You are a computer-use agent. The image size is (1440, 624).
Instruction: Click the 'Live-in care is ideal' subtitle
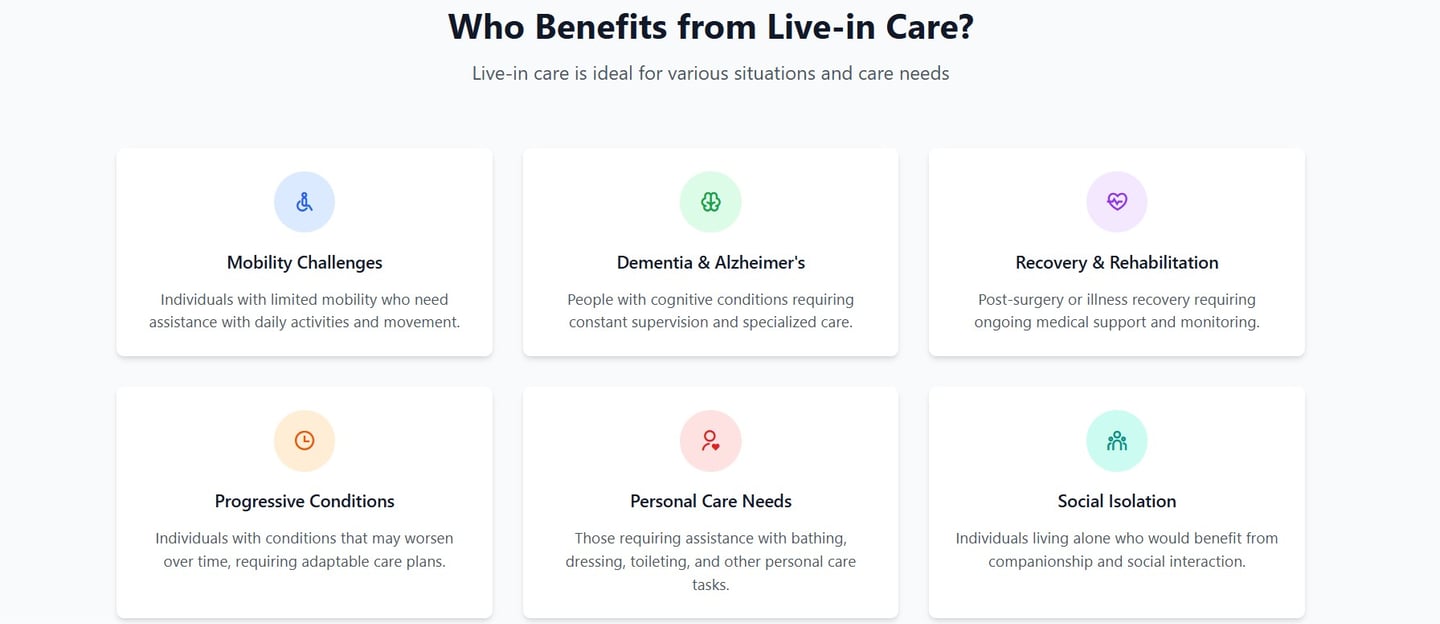710,73
